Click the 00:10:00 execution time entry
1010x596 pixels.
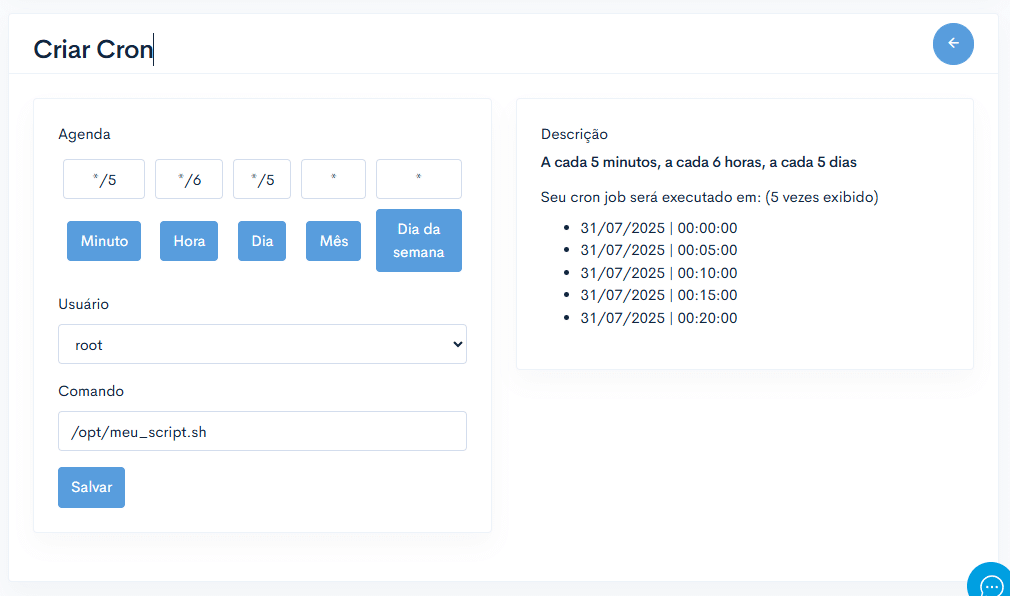point(658,273)
